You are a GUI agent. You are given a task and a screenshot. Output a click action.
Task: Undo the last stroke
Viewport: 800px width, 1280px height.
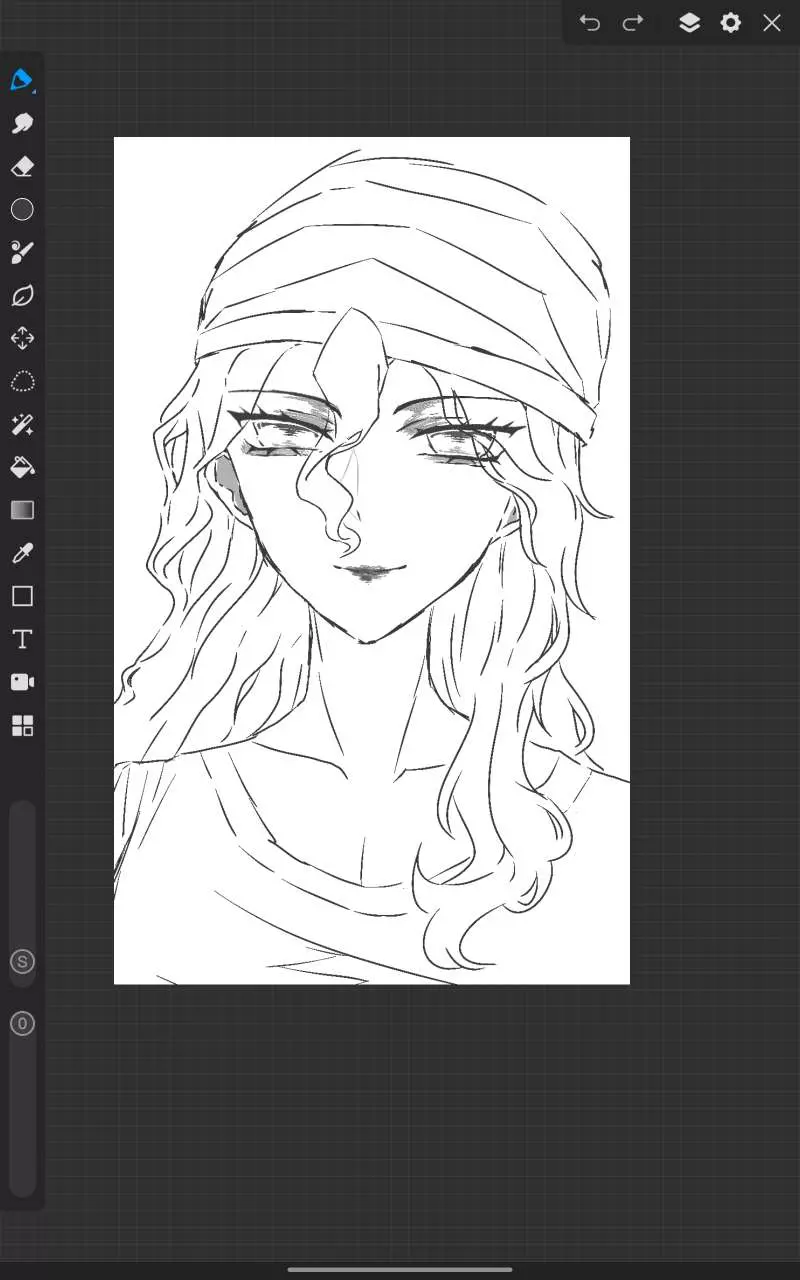pos(590,23)
